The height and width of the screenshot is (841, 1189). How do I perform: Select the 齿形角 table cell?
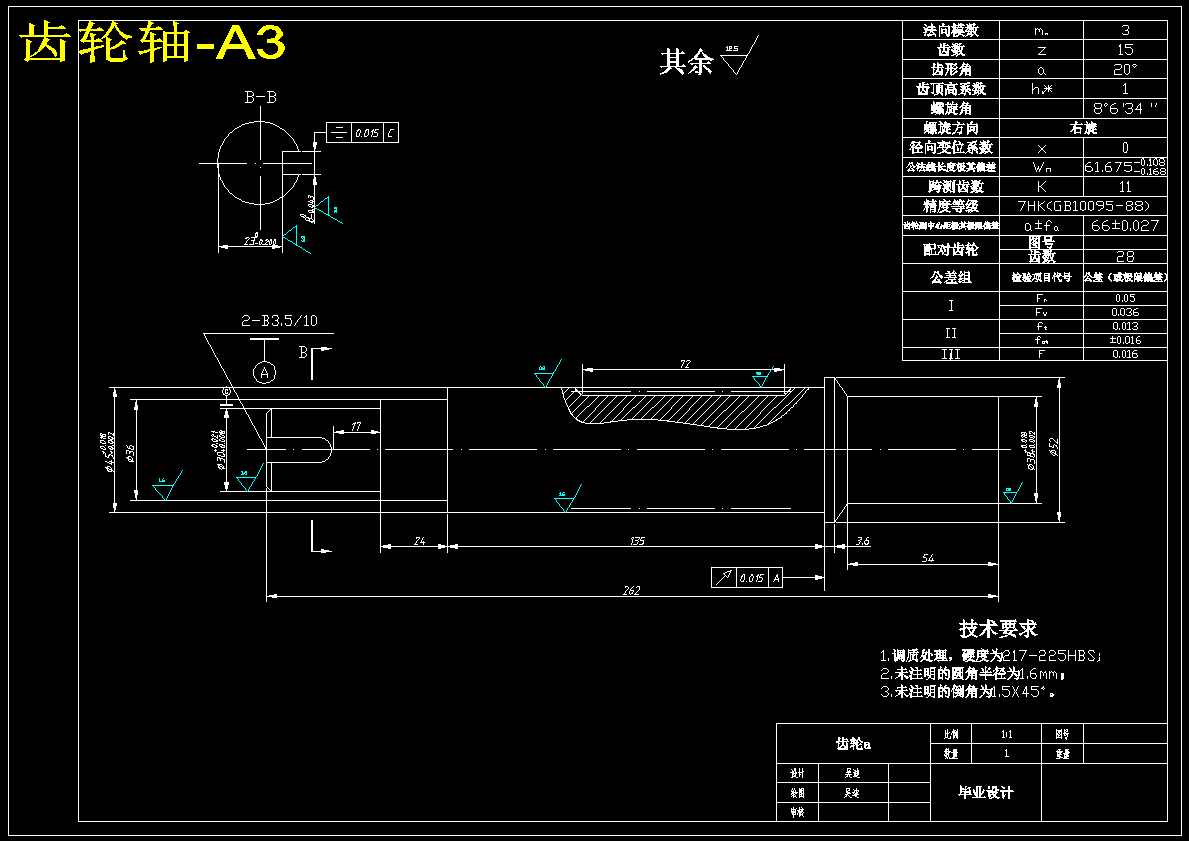coord(951,70)
